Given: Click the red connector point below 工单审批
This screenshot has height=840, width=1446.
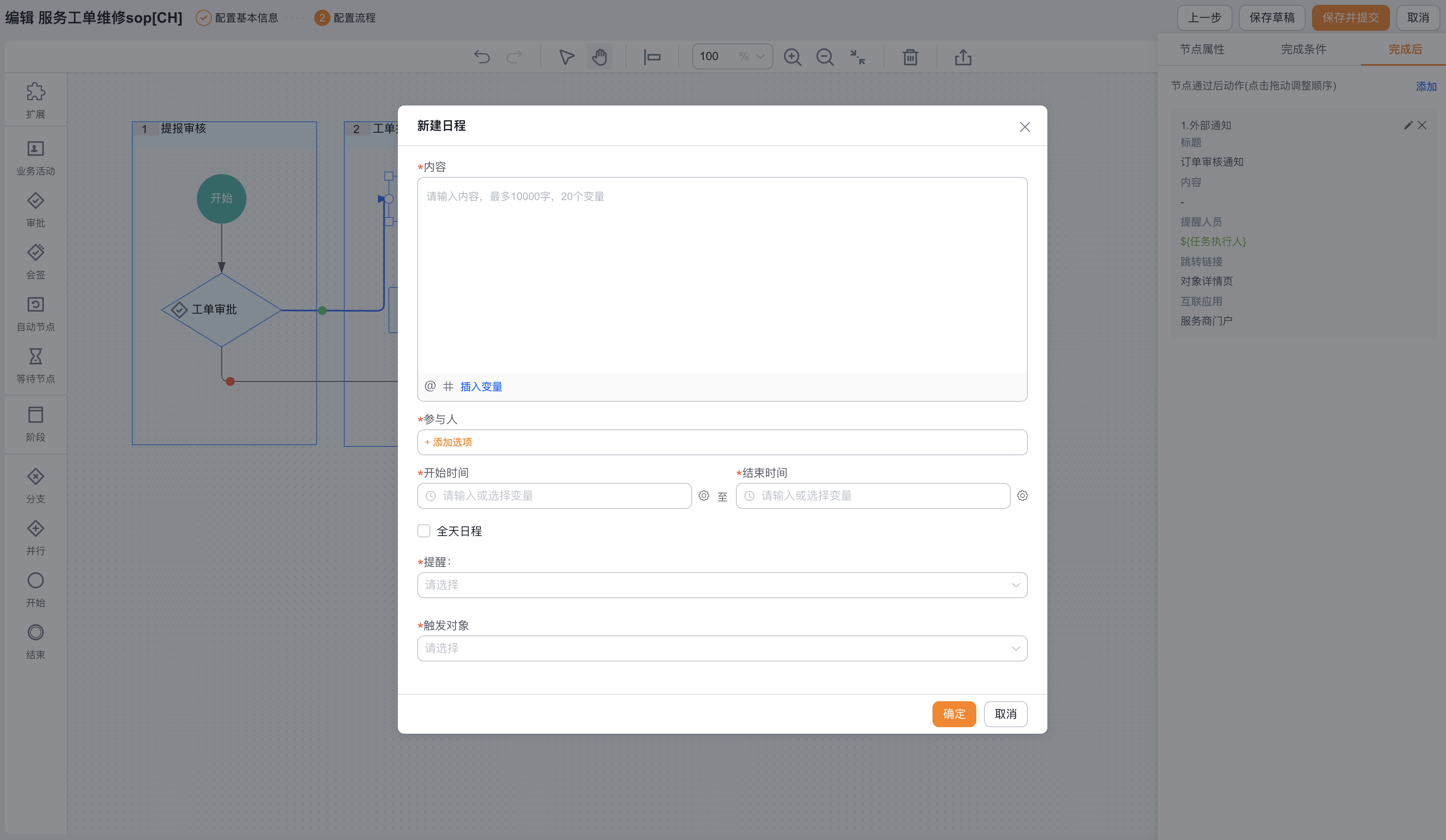Looking at the screenshot, I should pos(230,381).
